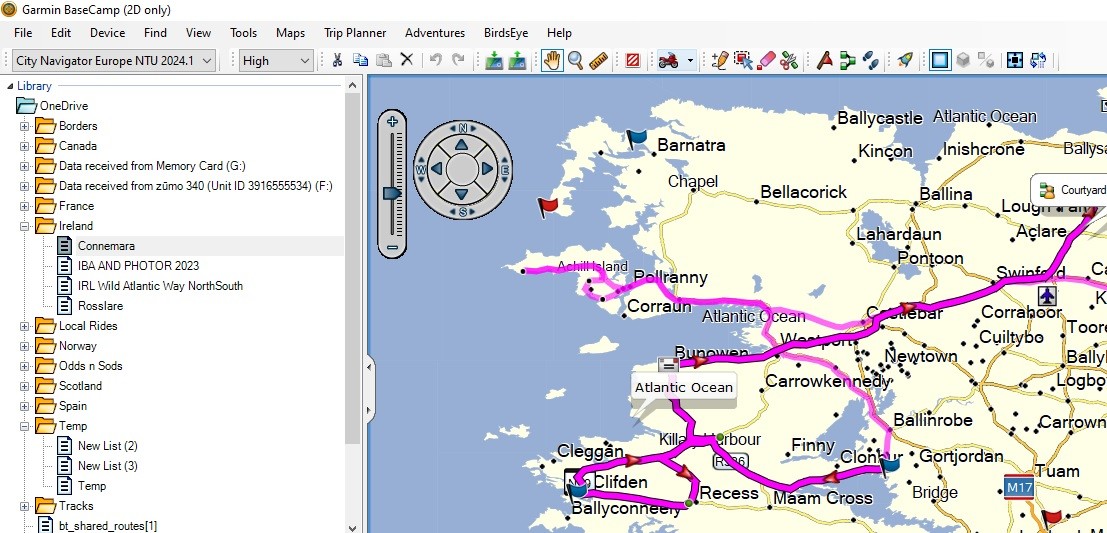Click the map zoom slider handle
1107x533 pixels.
(x=392, y=193)
